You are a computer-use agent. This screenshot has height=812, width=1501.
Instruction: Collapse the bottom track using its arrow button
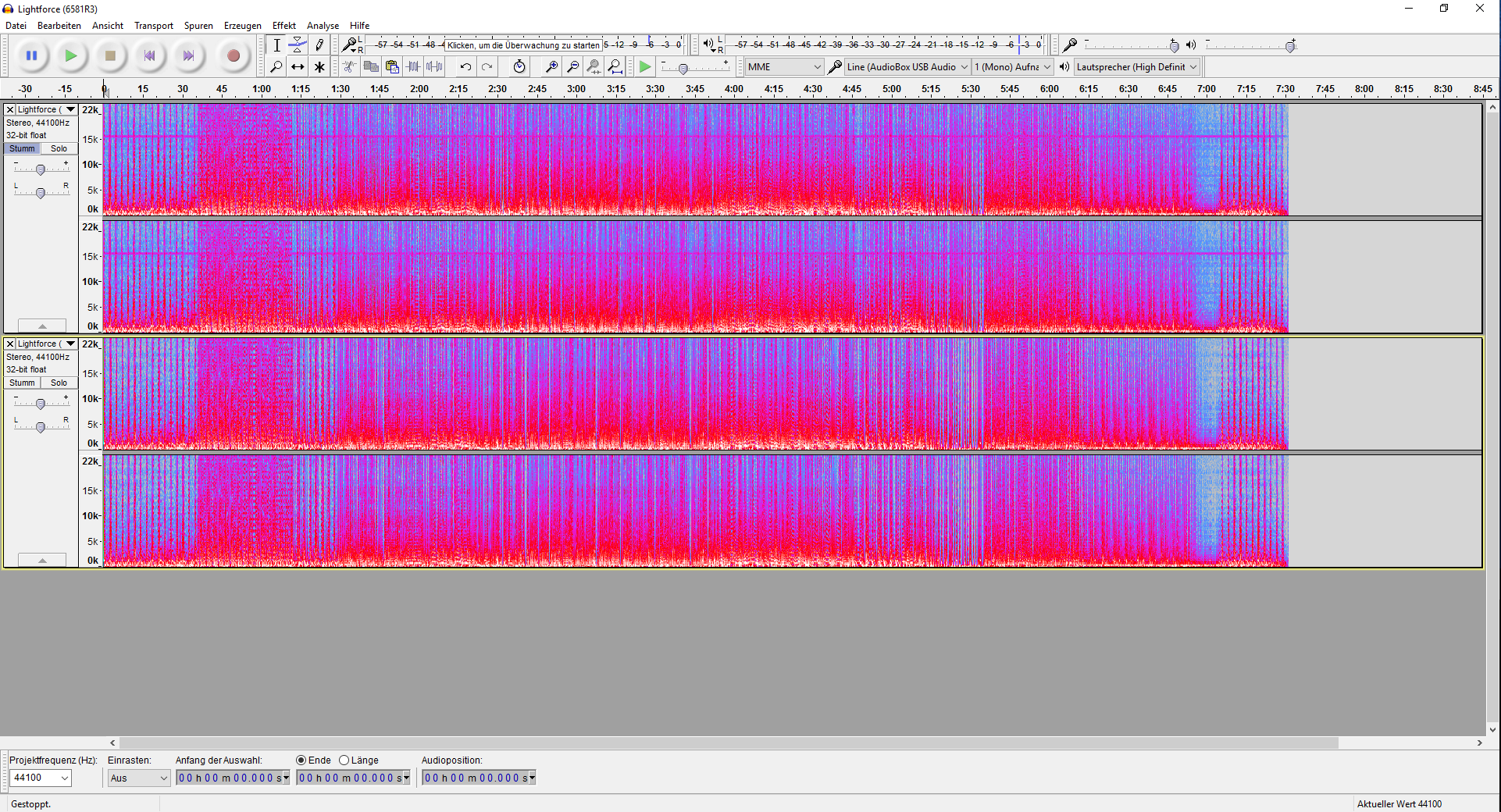coord(42,560)
